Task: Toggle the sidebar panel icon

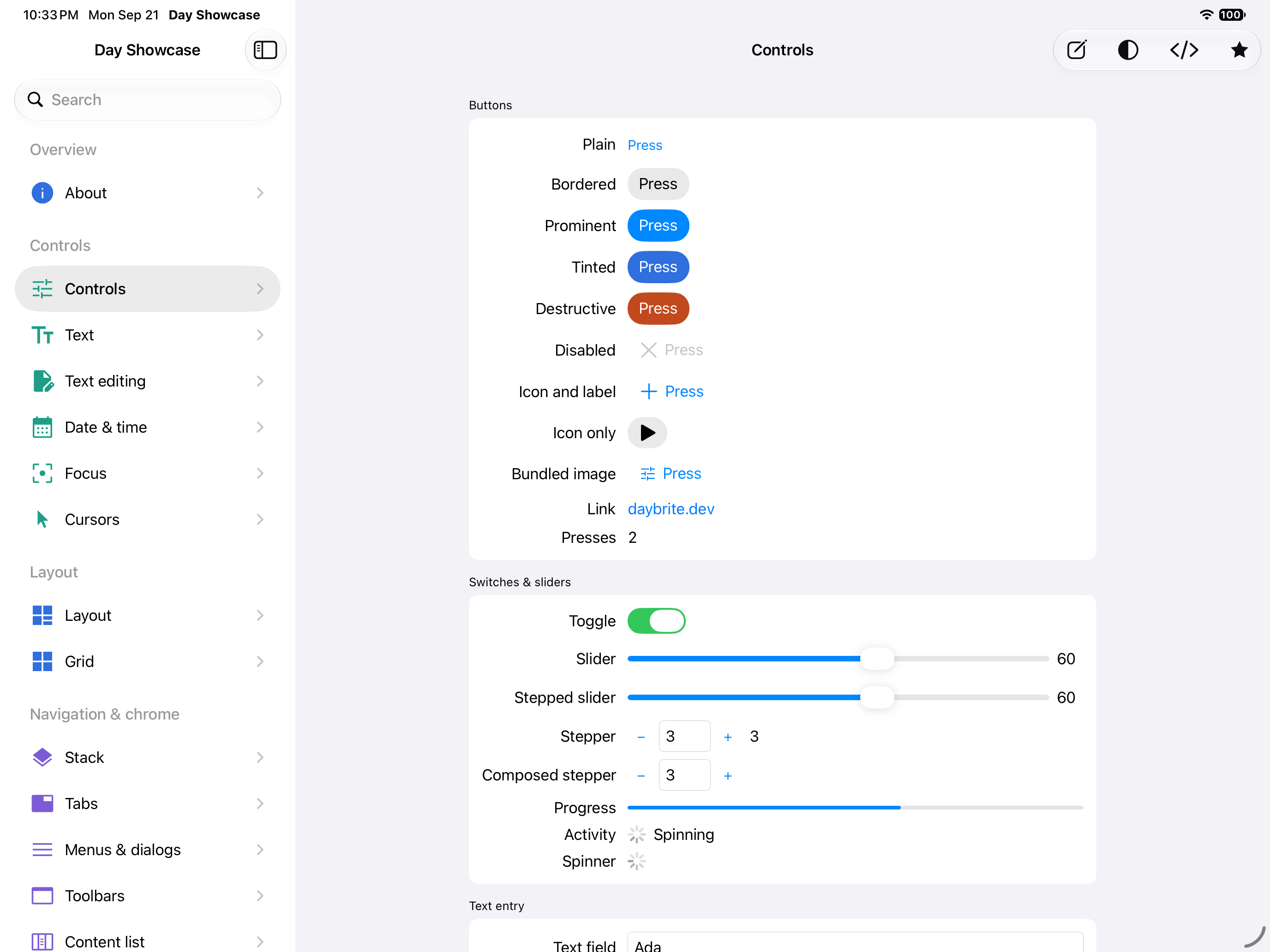Action: (x=265, y=50)
